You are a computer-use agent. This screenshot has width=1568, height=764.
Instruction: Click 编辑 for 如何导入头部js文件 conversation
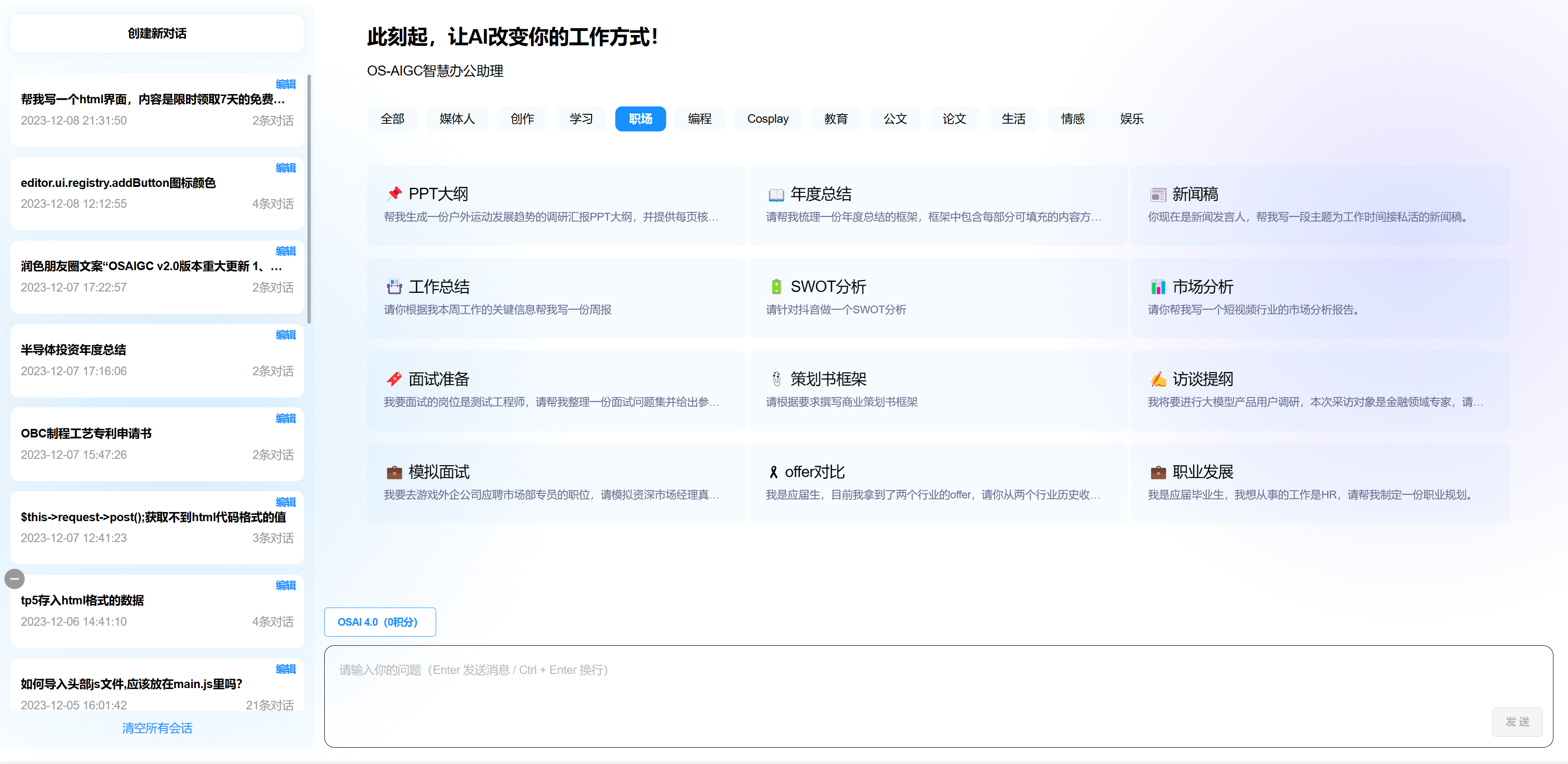(x=286, y=668)
